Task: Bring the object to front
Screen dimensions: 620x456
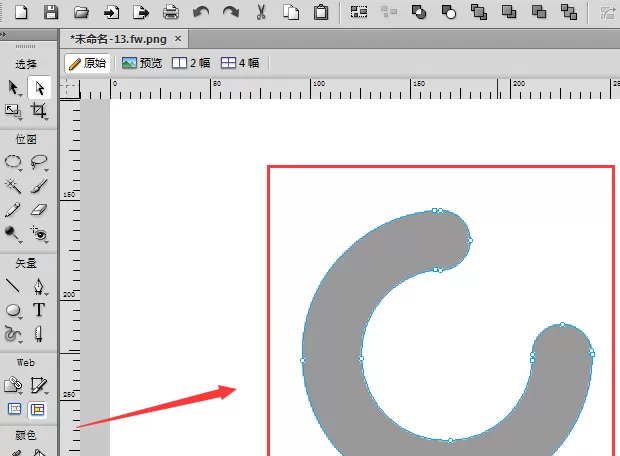Action: pos(479,12)
